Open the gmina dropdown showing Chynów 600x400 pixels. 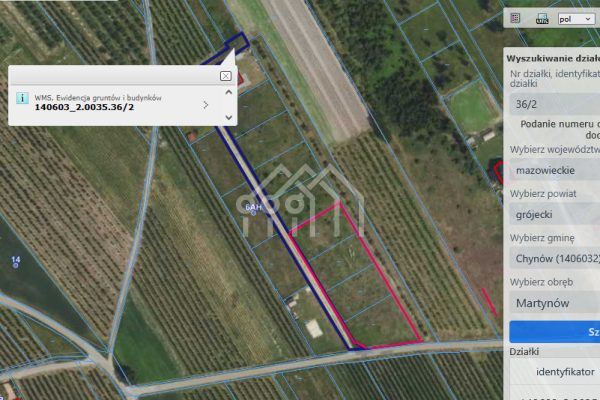(555, 258)
